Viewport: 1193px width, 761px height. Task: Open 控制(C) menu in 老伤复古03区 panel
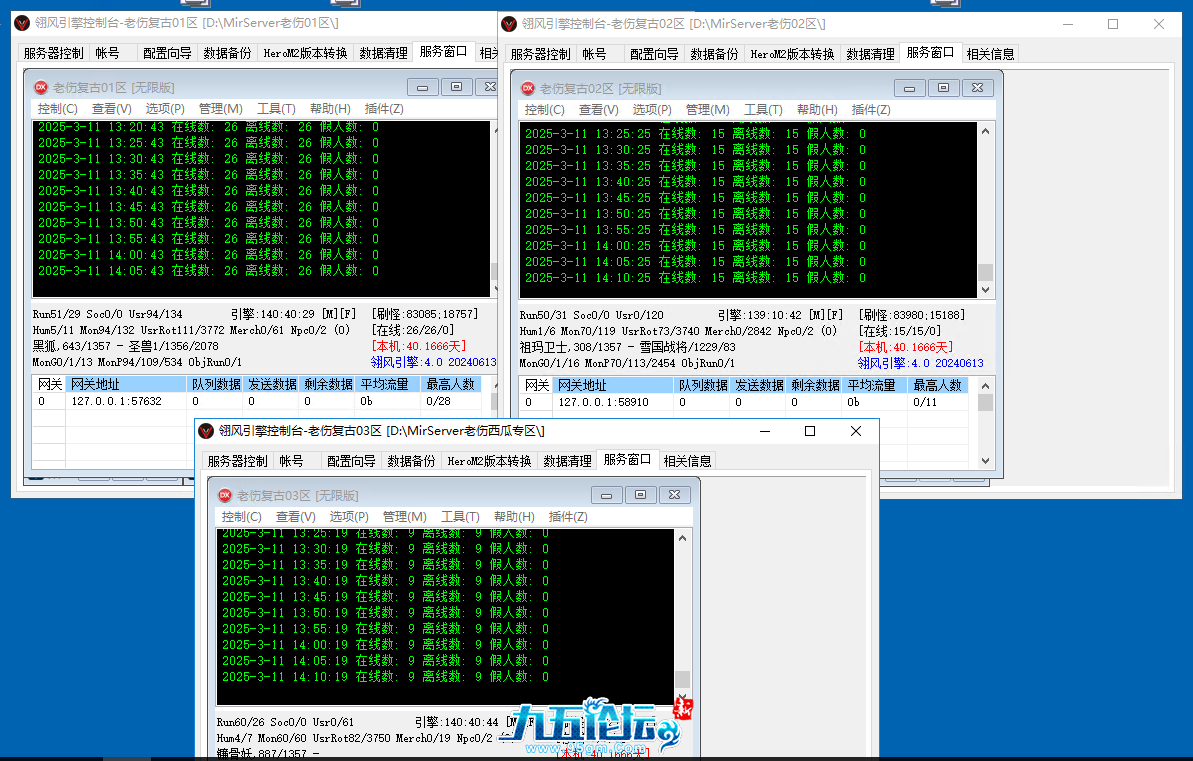(x=242, y=517)
